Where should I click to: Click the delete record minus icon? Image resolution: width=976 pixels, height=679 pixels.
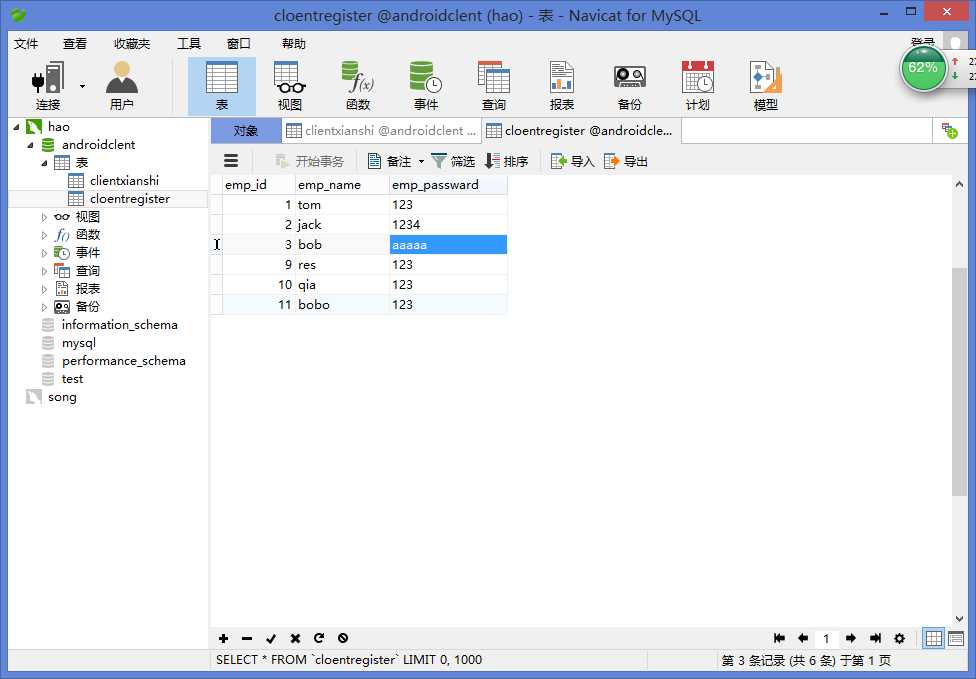pos(247,638)
